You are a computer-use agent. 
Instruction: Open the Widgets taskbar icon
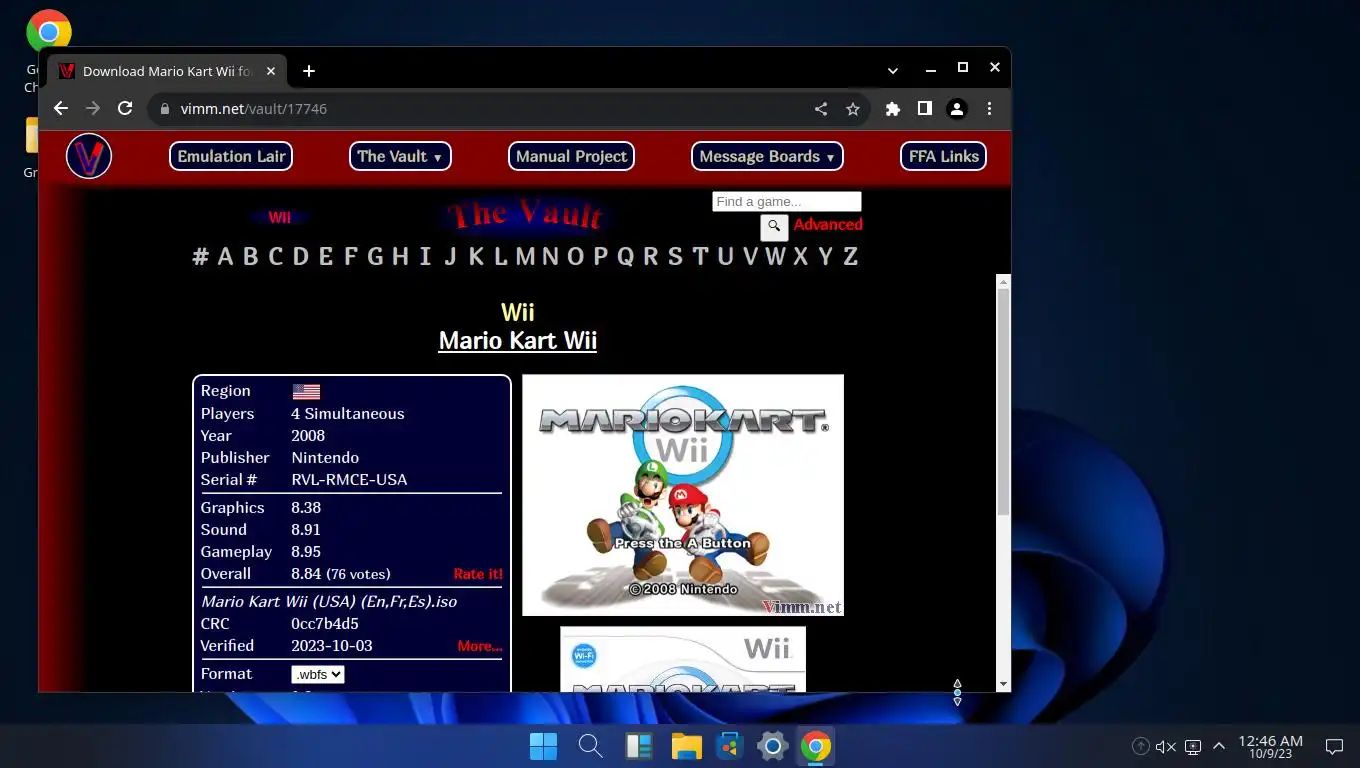coord(639,746)
